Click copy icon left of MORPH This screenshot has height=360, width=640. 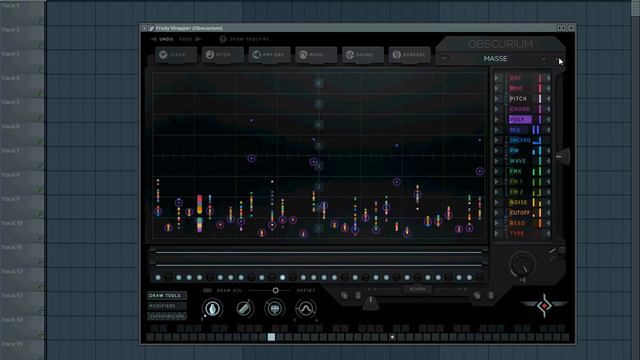coord(344,295)
